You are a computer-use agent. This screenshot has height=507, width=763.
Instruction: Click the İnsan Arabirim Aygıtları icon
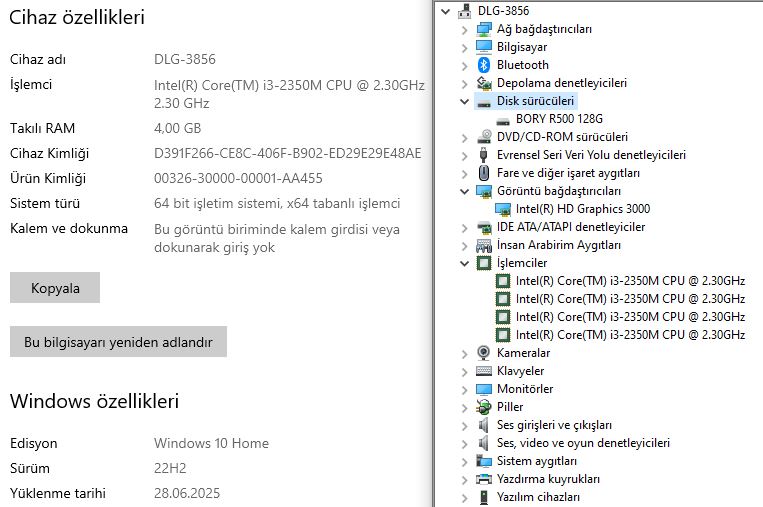click(484, 245)
